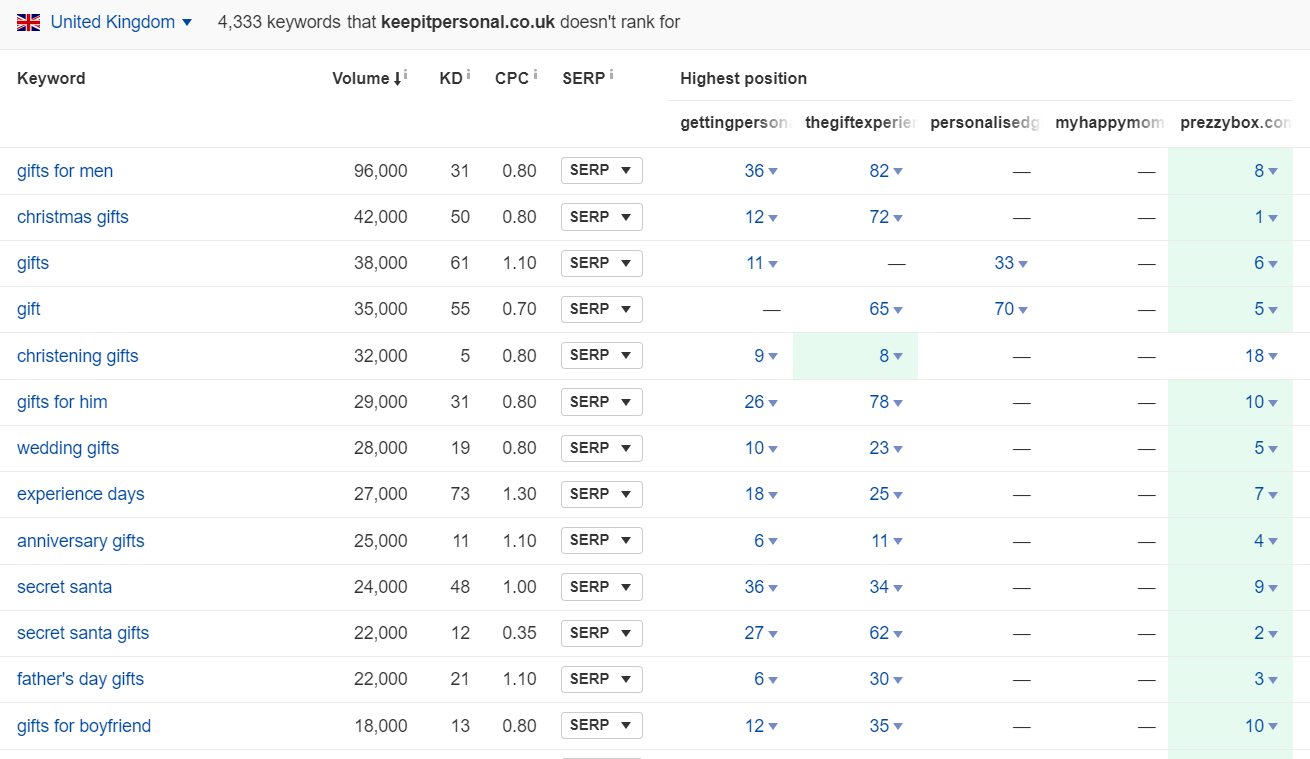This screenshot has width=1310, height=759.
Task: Open highlighted position 8 for 'christening gifts'
Action: [x=891, y=356]
